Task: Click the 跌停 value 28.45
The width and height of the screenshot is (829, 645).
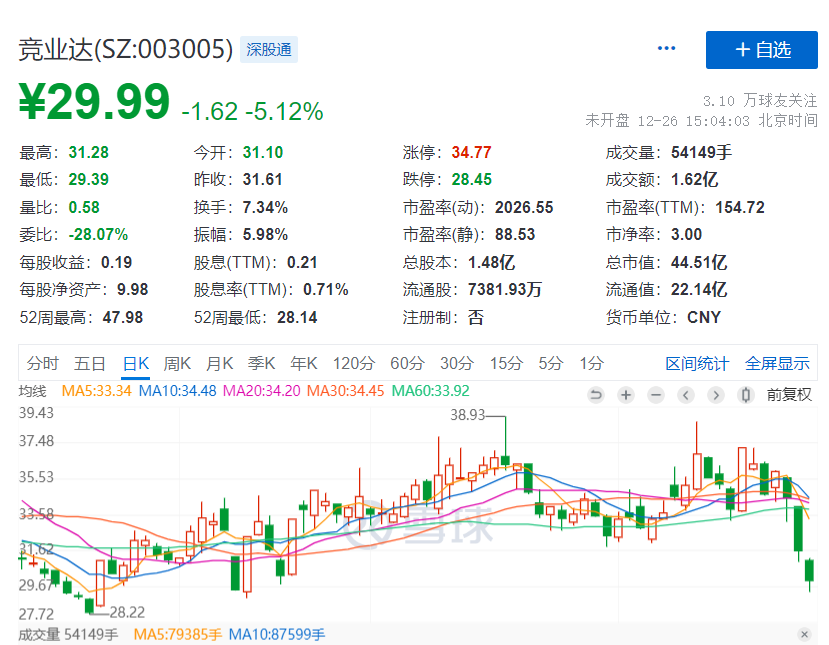Action: click(472, 180)
